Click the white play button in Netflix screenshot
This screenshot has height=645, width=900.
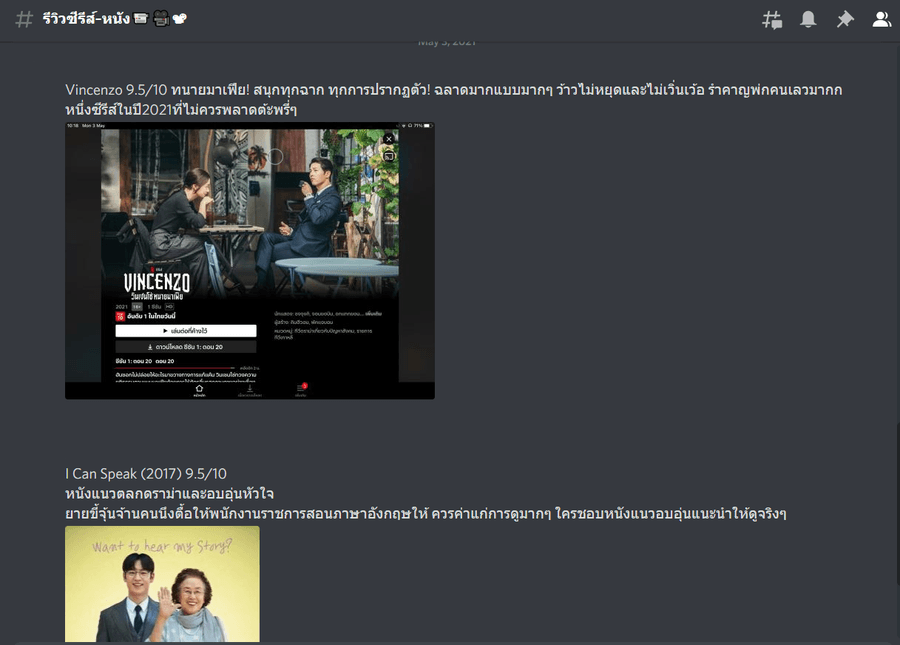[186, 331]
